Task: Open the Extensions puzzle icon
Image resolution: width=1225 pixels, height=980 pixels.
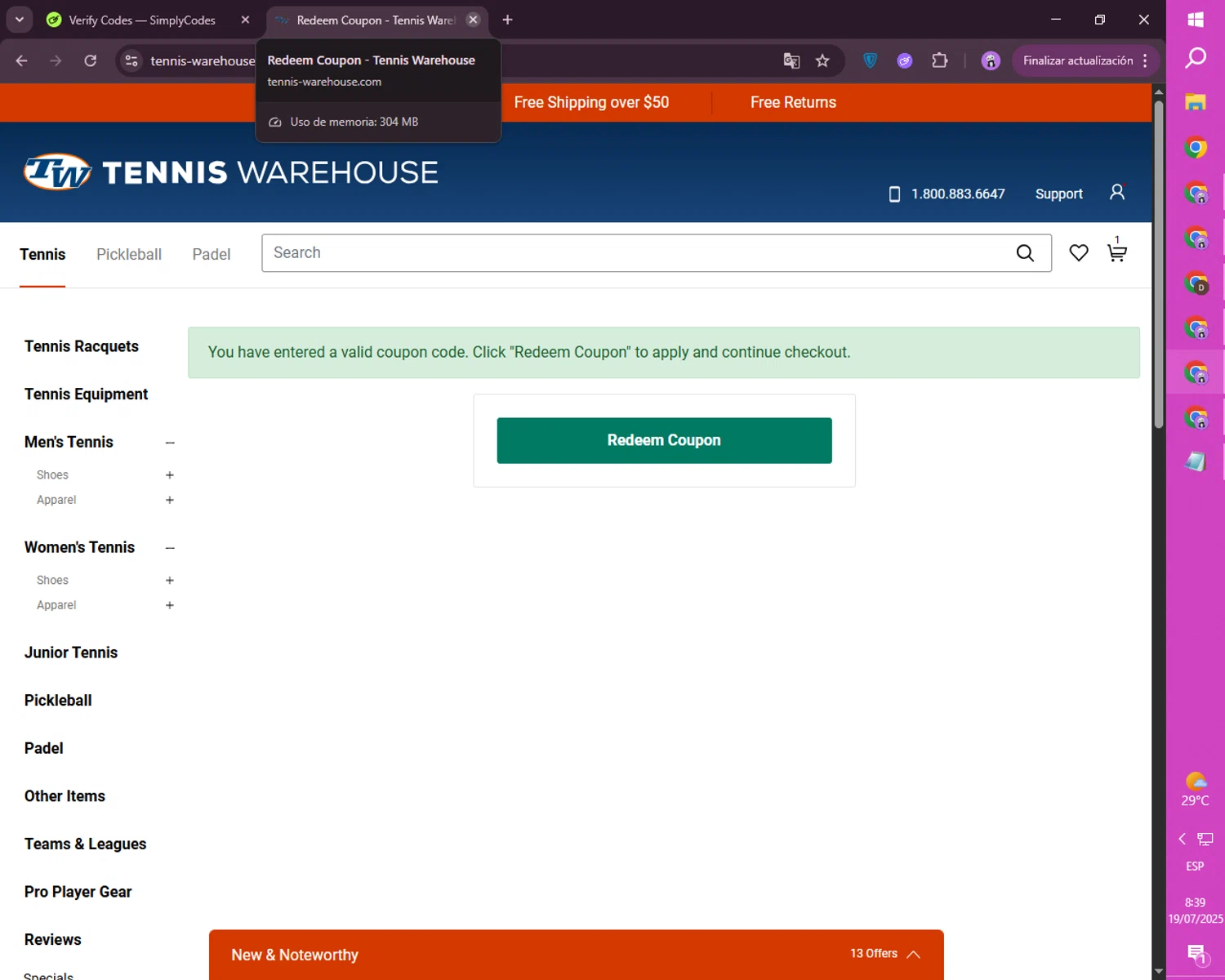Action: click(x=940, y=60)
